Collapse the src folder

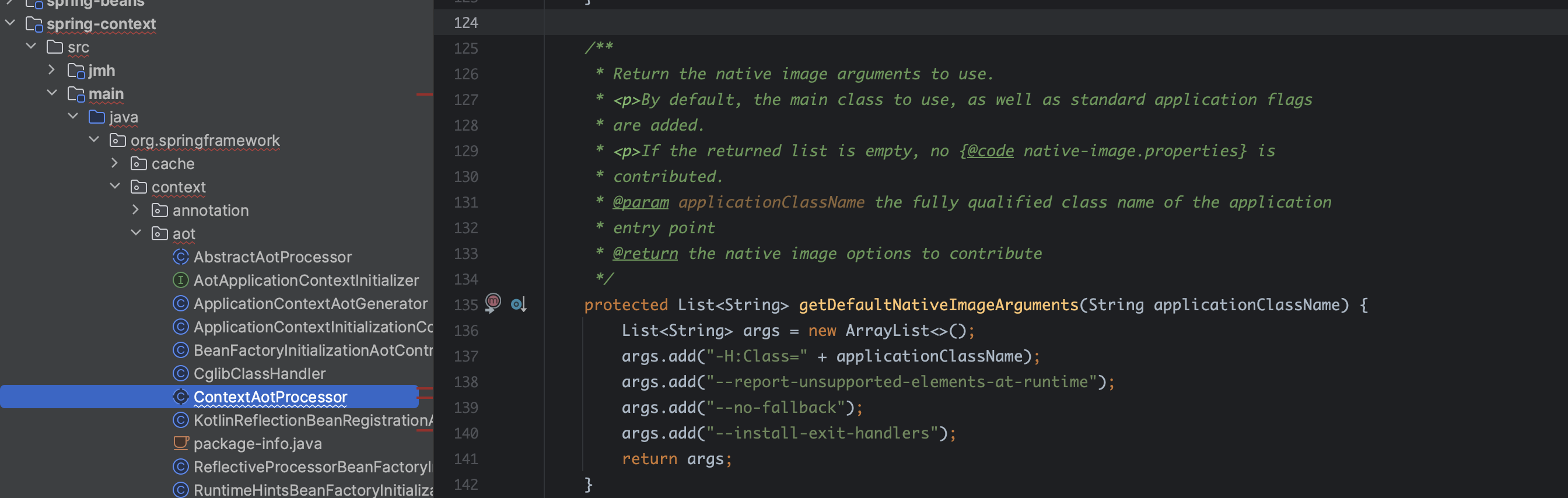(31, 46)
